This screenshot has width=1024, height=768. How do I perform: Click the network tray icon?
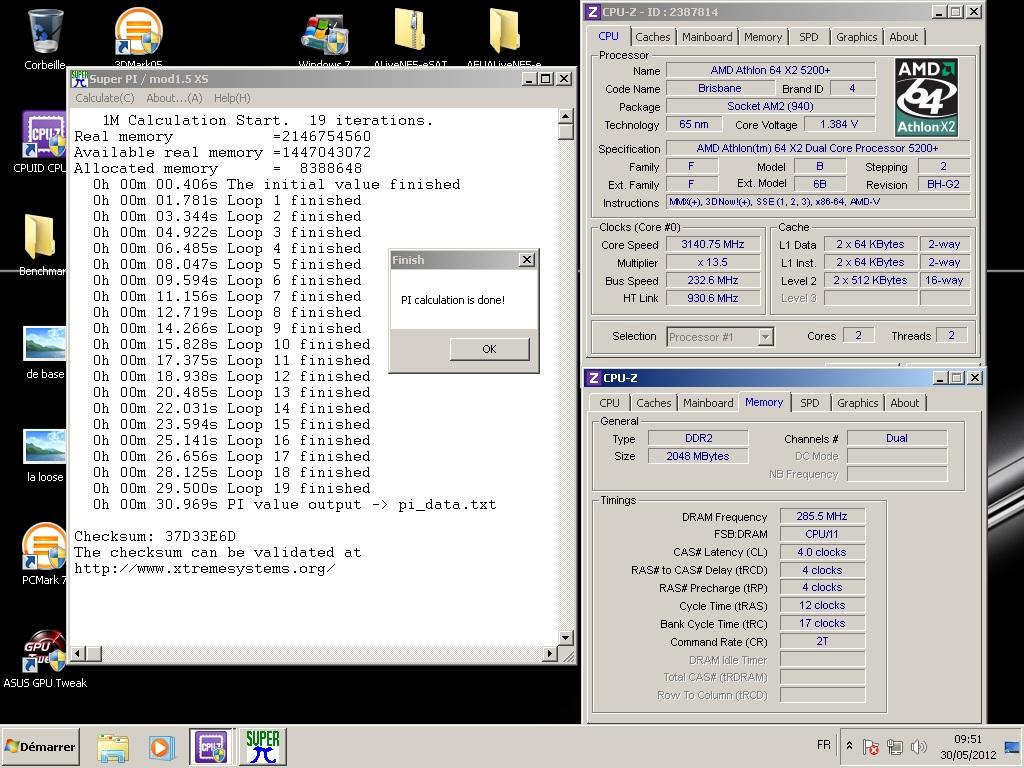894,746
